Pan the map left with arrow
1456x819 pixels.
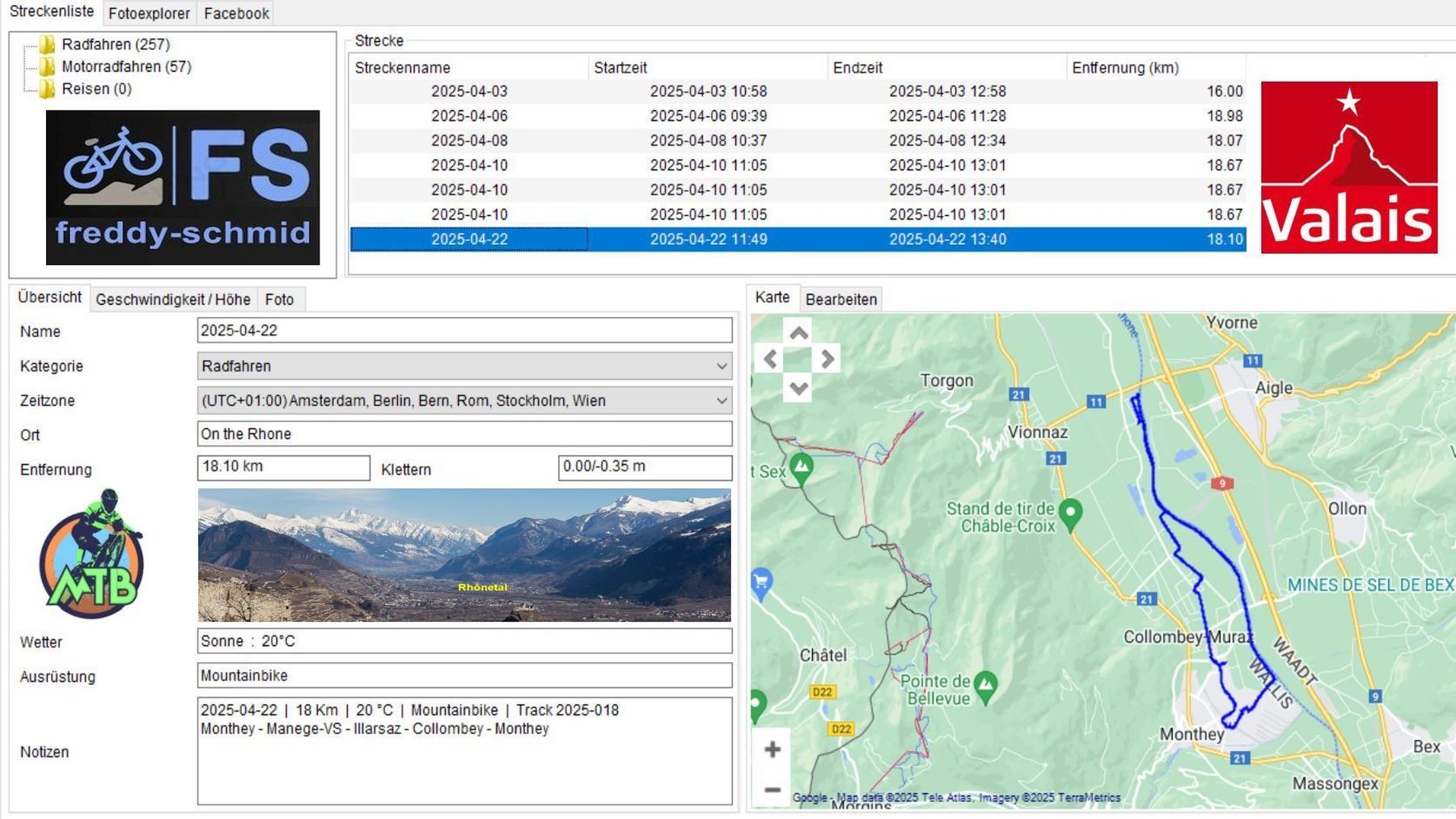pos(770,359)
